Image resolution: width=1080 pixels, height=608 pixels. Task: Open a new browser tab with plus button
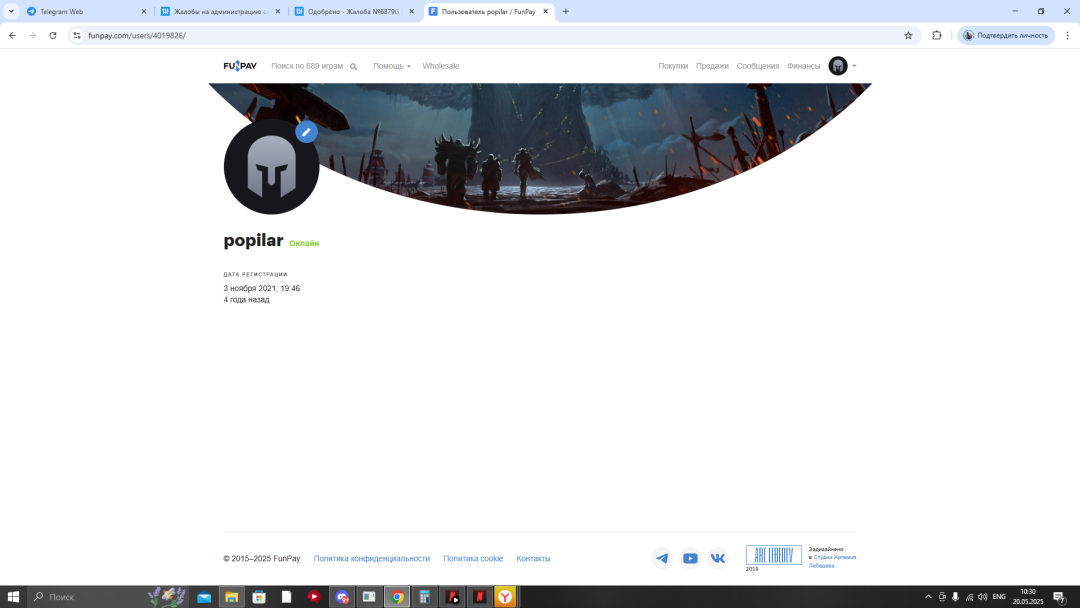coord(565,11)
